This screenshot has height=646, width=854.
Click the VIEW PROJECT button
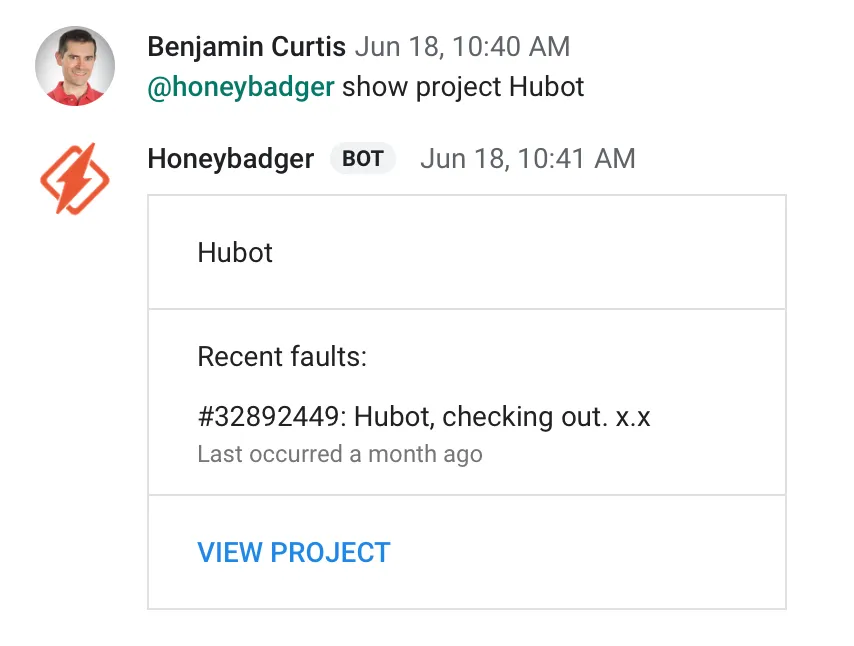pyautogui.click(x=293, y=552)
